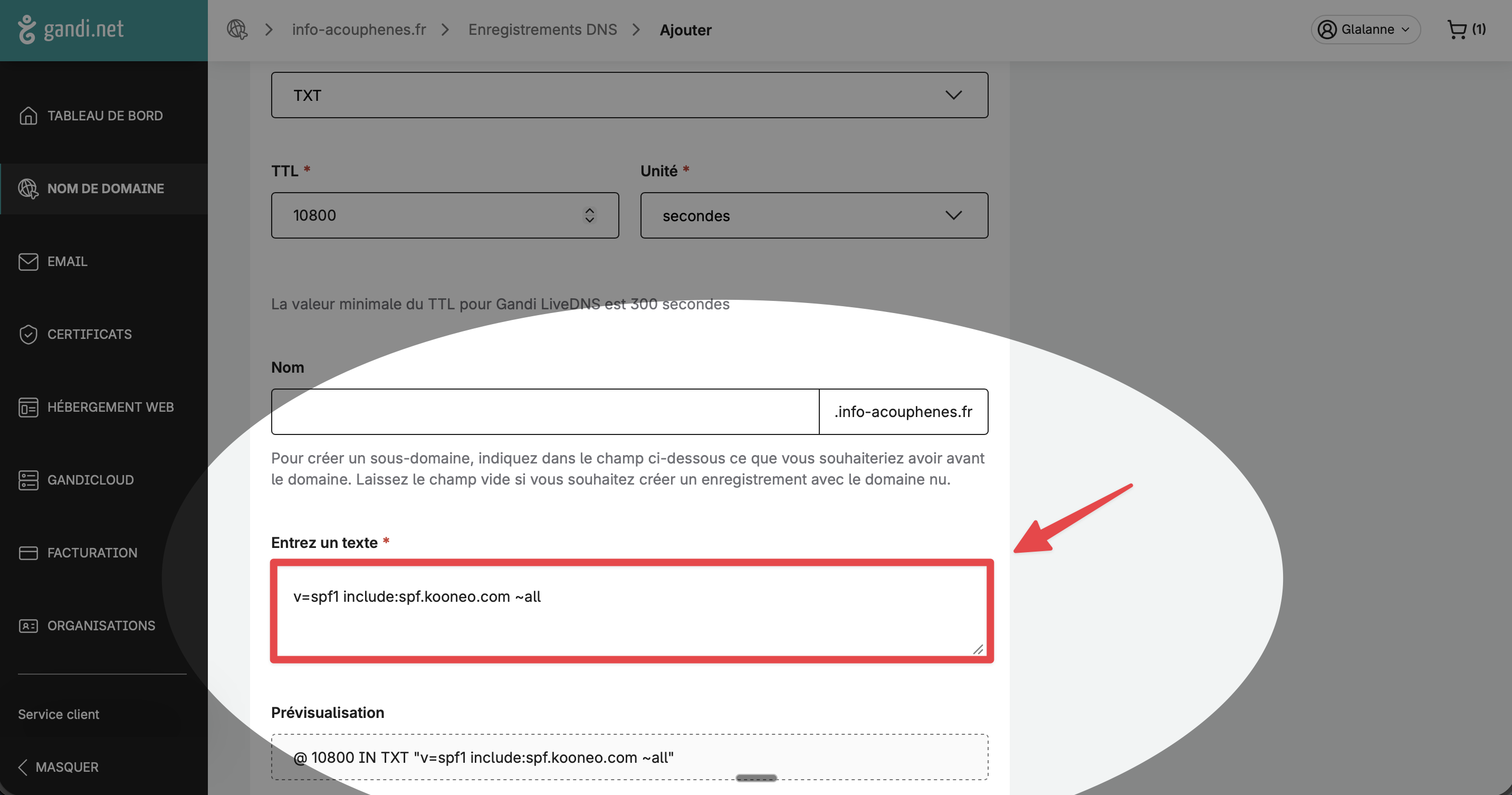The image size is (1512, 795).
Task: Open Tableau de bord home icon
Action: (28, 116)
